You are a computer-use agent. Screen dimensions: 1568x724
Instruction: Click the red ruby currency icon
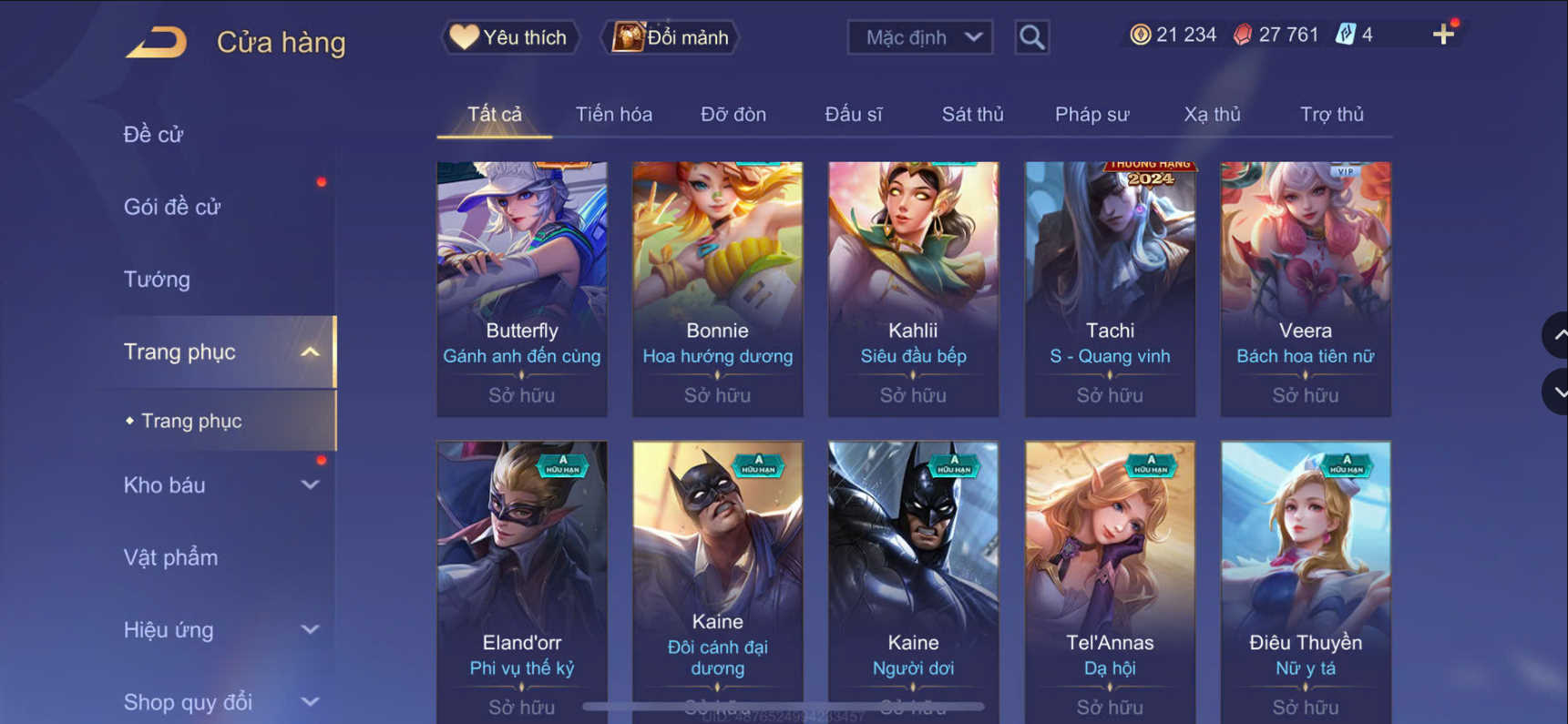point(1242,35)
